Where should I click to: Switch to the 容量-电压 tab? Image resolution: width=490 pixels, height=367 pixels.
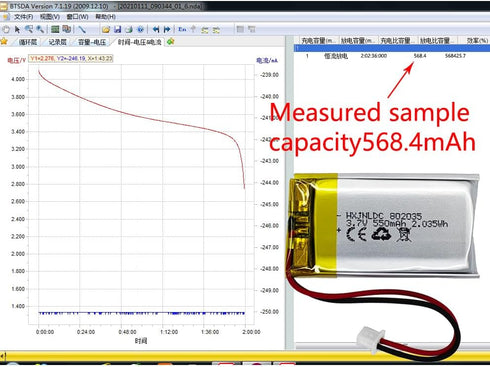tap(92, 42)
